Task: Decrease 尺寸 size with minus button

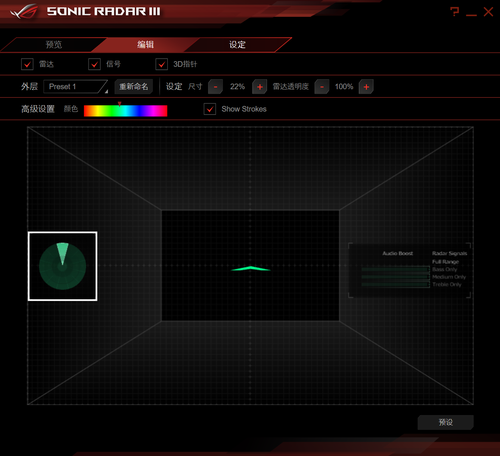Action: tap(215, 87)
